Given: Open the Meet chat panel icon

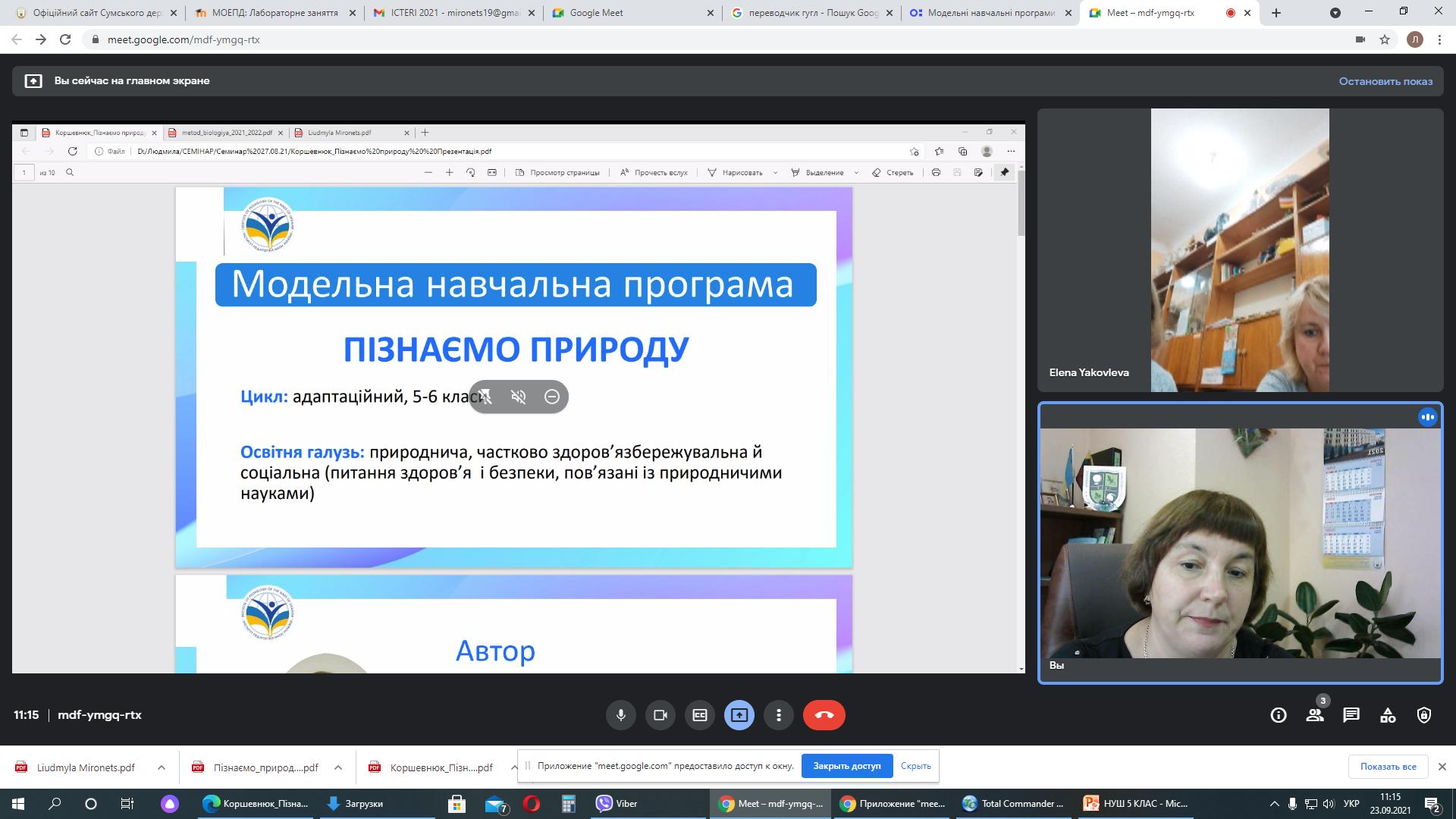Looking at the screenshot, I should click(1351, 715).
